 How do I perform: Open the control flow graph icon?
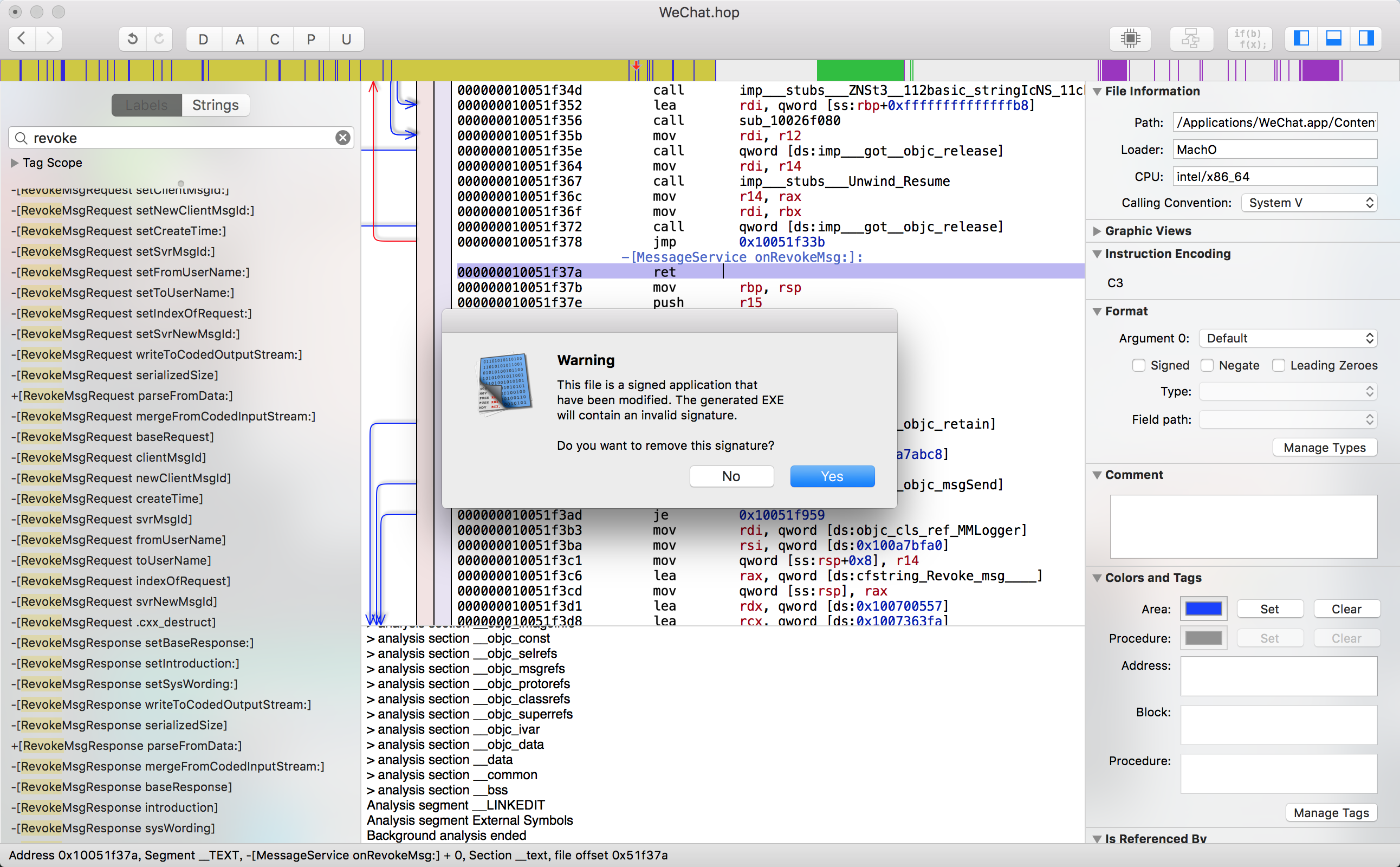(1191, 39)
